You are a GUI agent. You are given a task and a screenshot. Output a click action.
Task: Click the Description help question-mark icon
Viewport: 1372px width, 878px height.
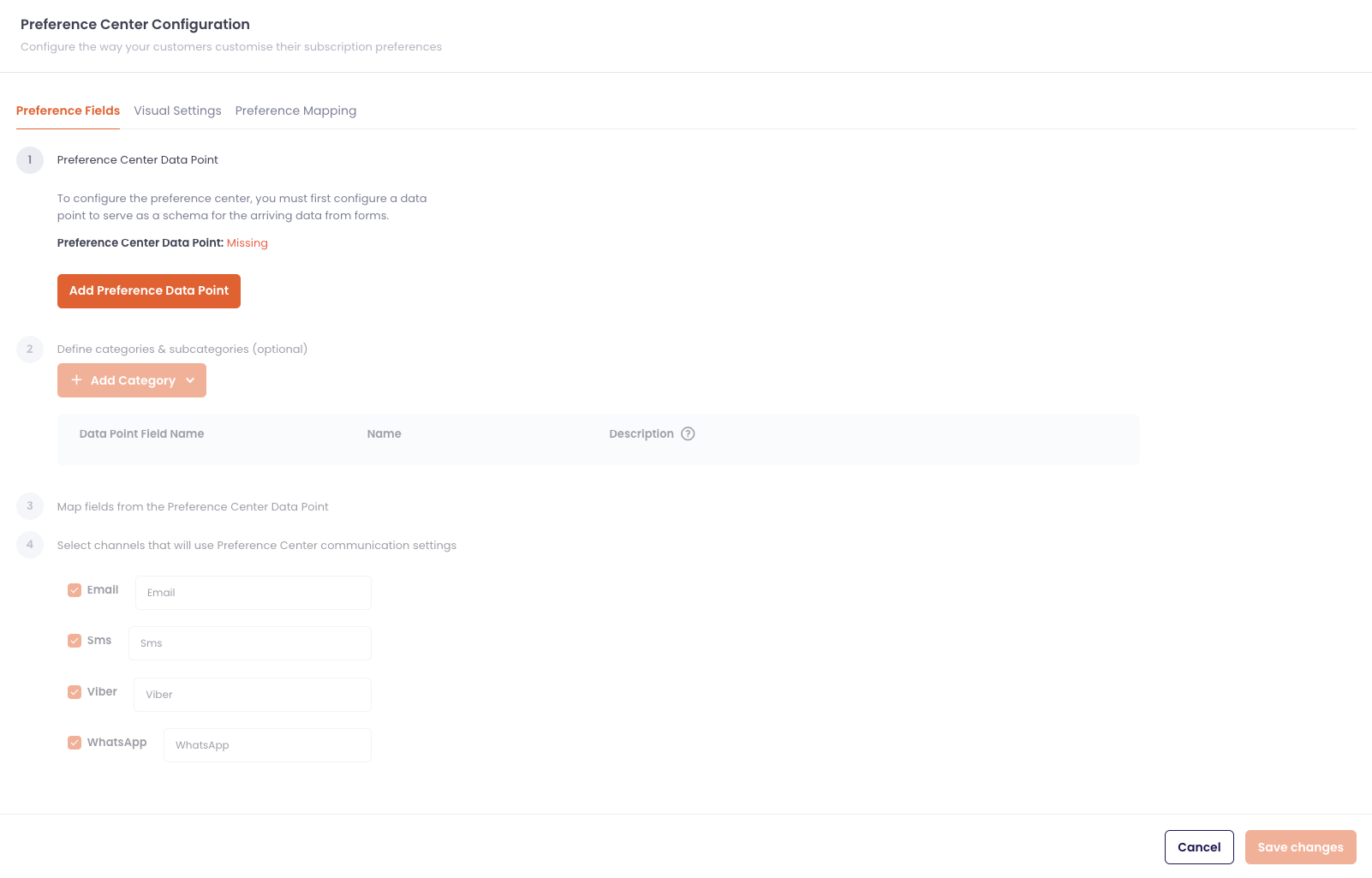pyautogui.click(x=688, y=433)
